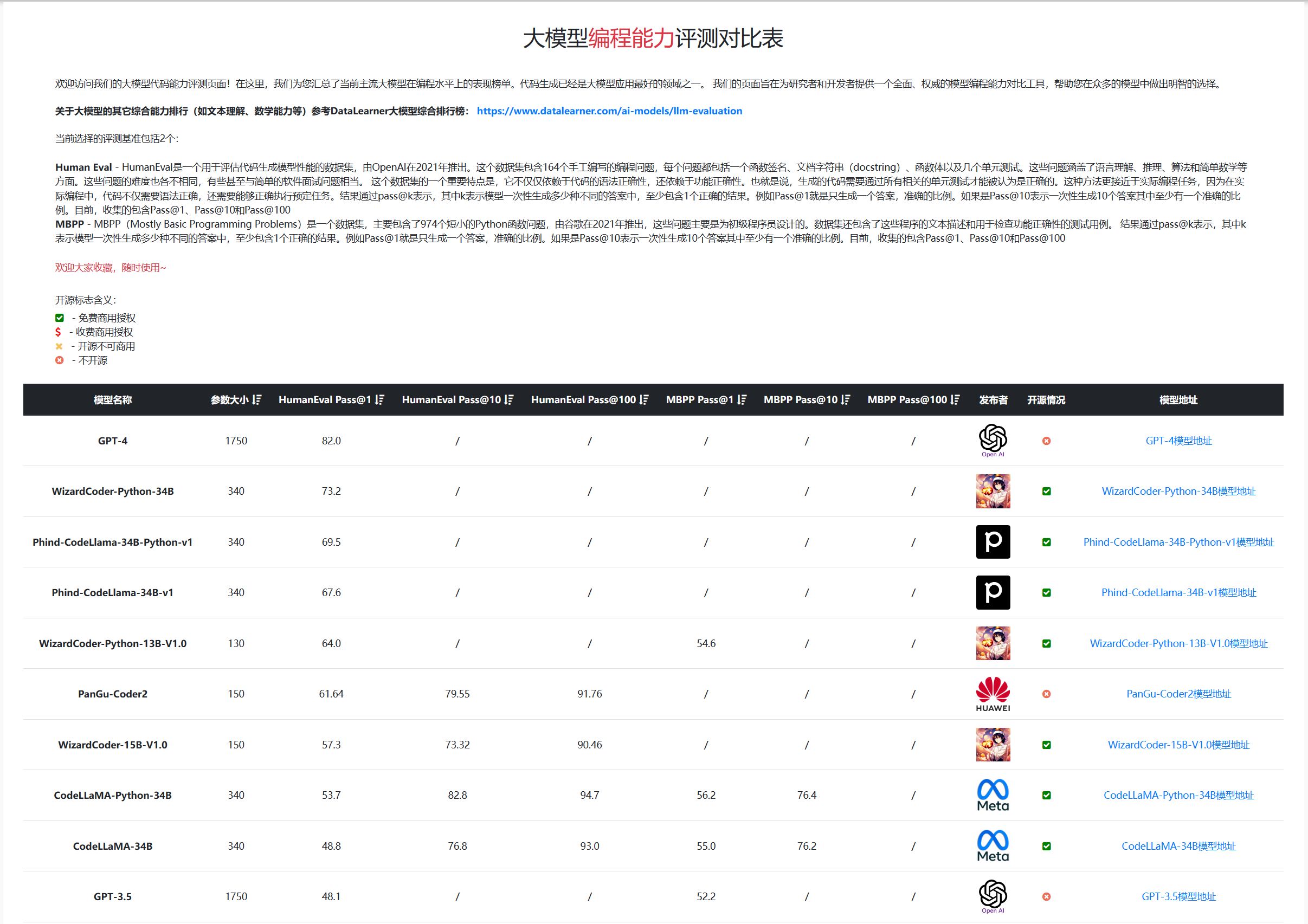Click the bold Human Eval heading text

83,167
